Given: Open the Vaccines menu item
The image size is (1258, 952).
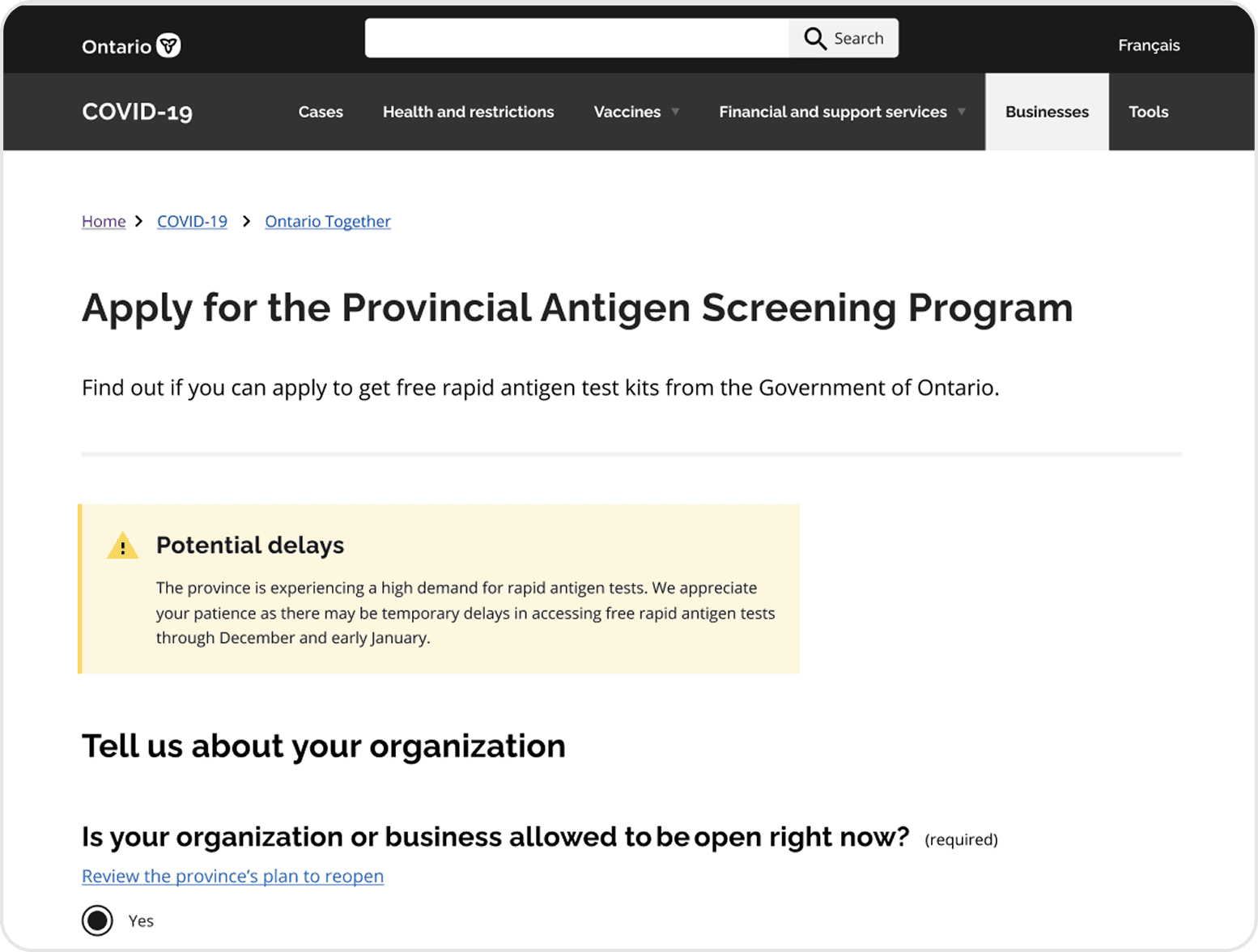Looking at the screenshot, I should [627, 112].
